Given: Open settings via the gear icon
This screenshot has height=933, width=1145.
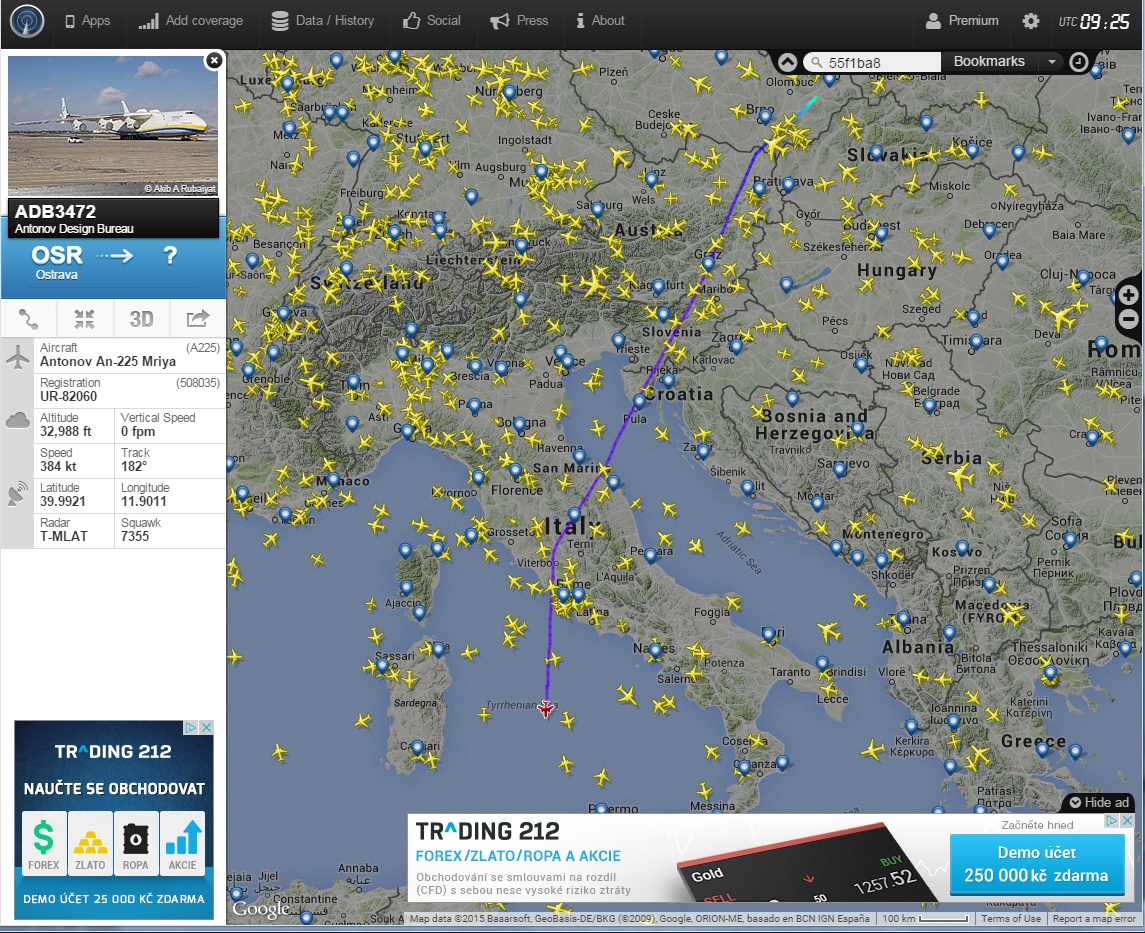Looking at the screenshot, I should [x=1030, y=21].
